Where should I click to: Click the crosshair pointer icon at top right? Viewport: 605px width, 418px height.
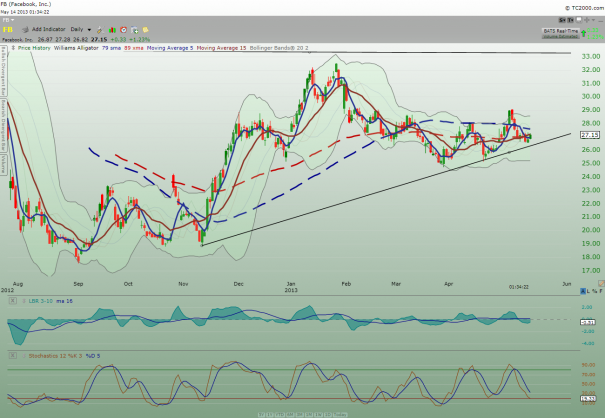point(586,20)
